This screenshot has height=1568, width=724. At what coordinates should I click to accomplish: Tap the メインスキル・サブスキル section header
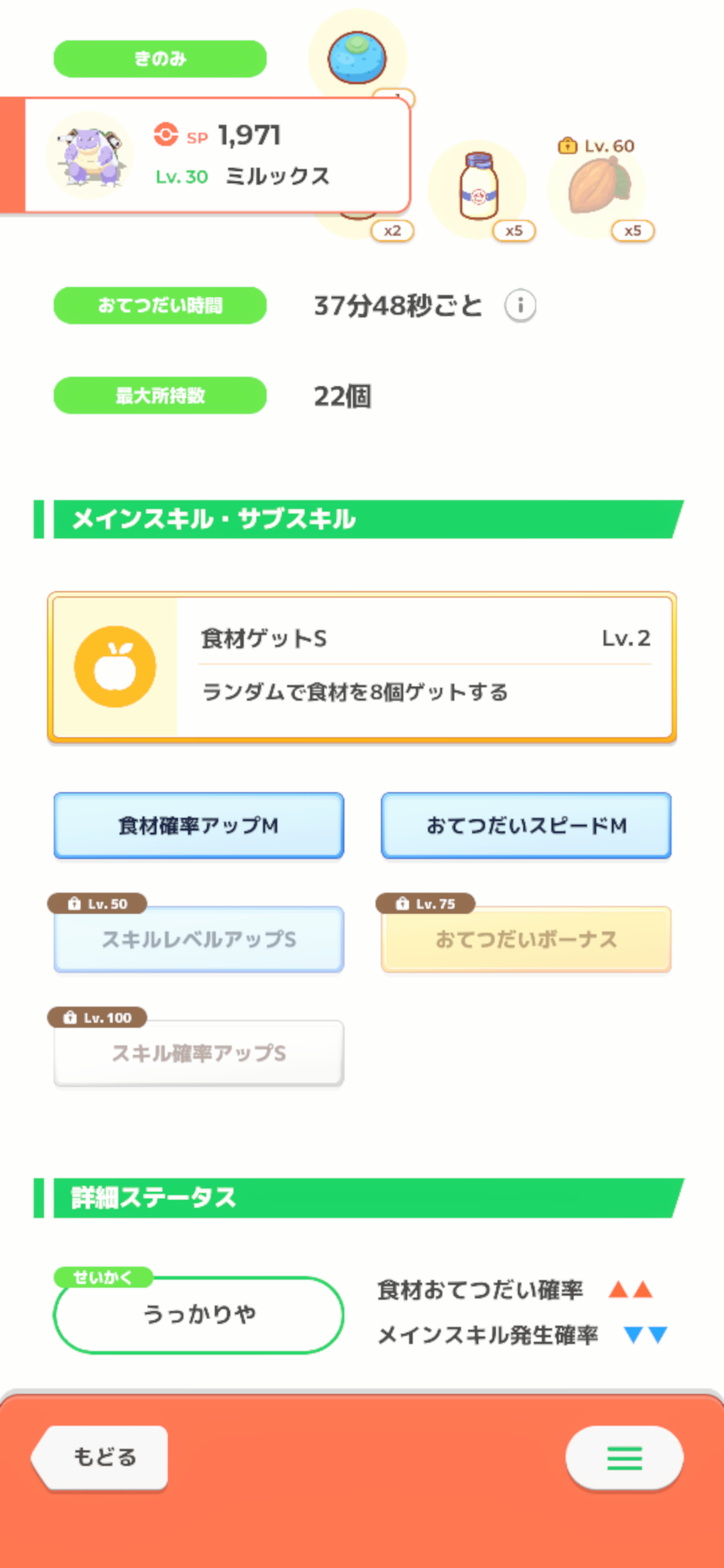pyautogui.click(x=359, y=519)
